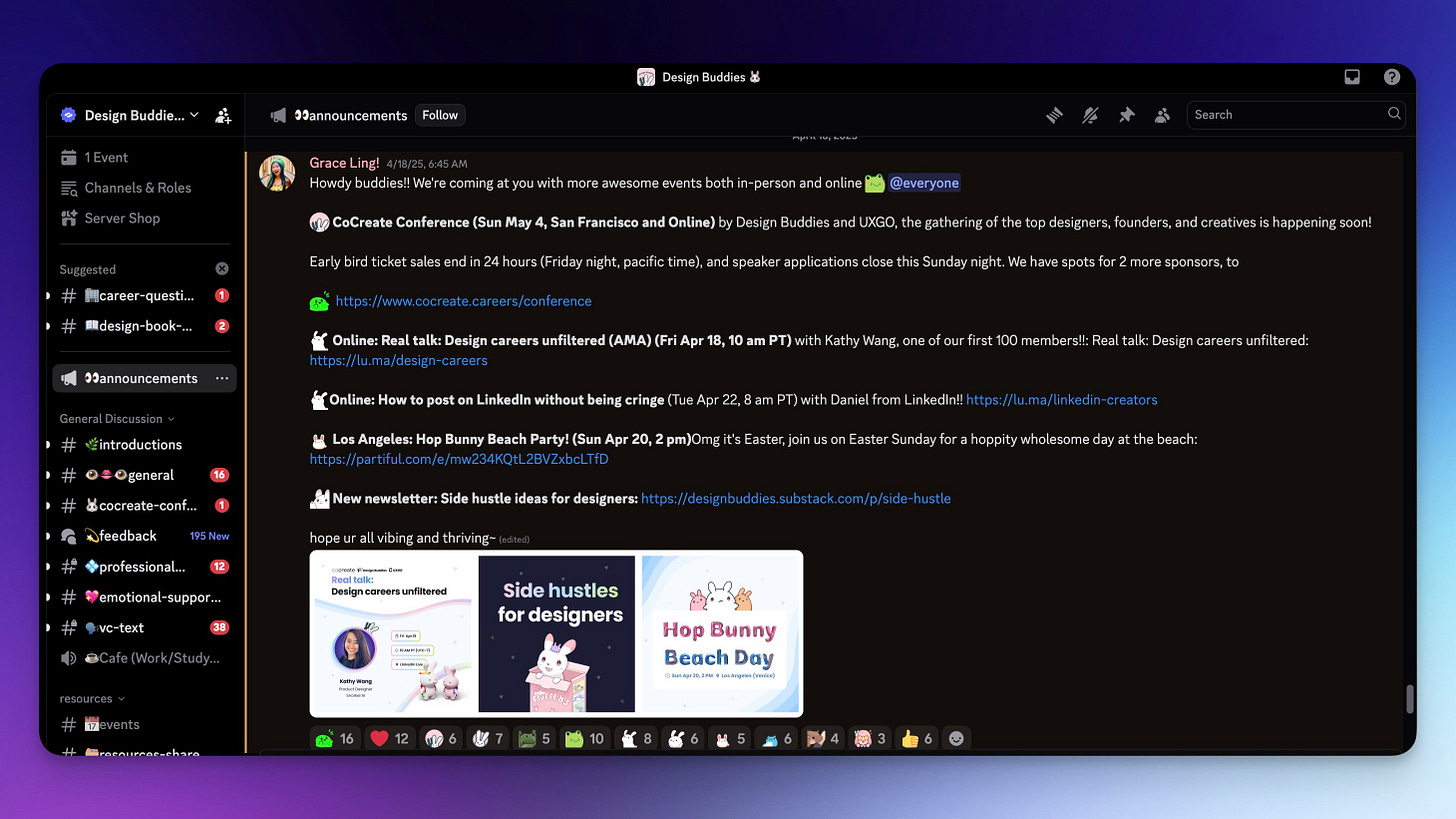Click the Design Buddies server icon in title bar
The height and width of the screenshot is (819, 1456).
[646, 77]
